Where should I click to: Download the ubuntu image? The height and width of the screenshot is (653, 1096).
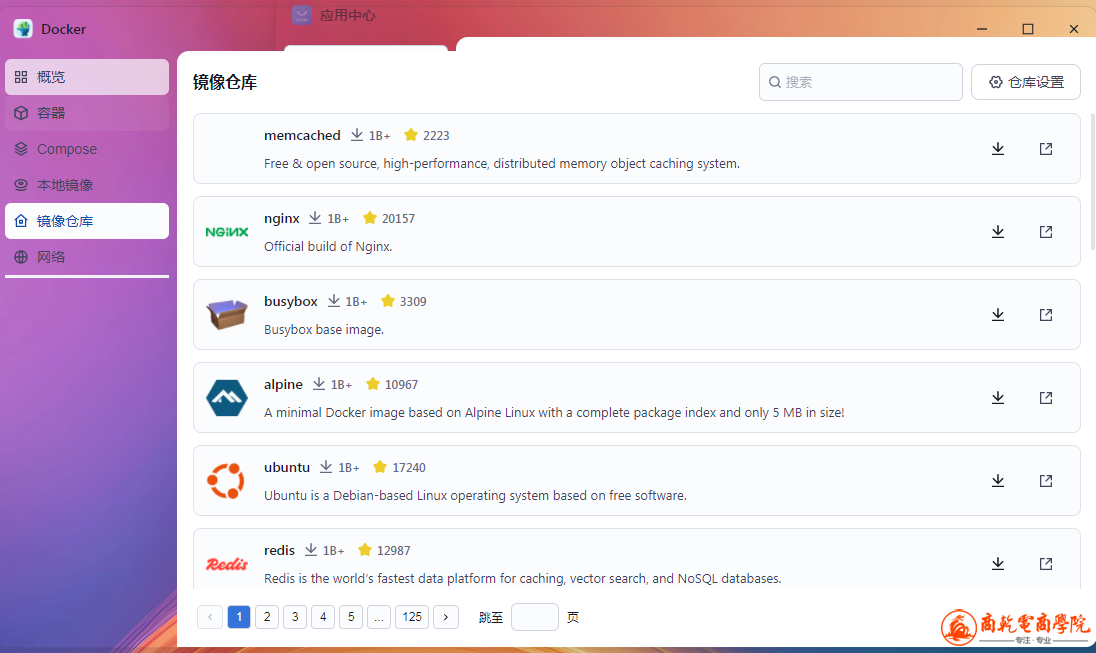pyautogui.click(x=997, y=481)
